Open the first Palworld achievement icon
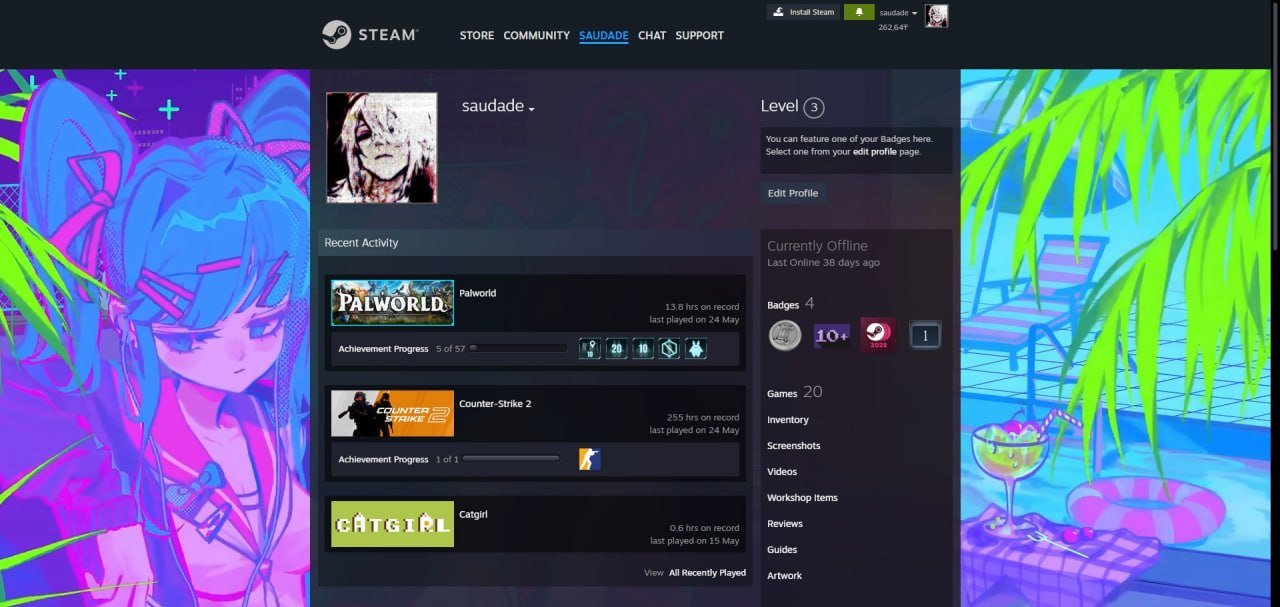Image resolution: width=1280 pixels, height=607 pixels. point(589,348)
